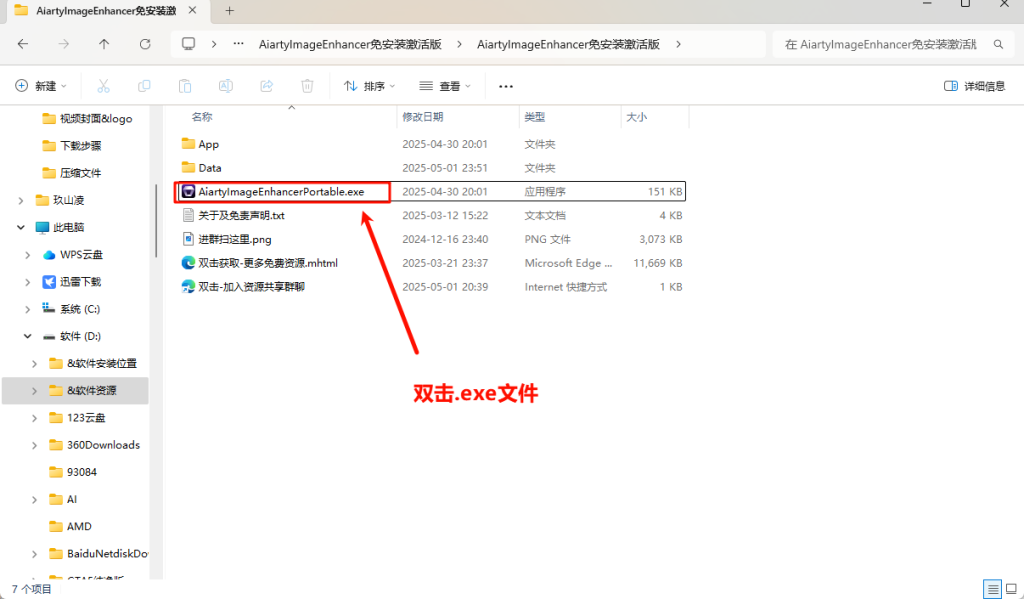
Task: Click the search box for this folder
Action: pos(893,44)
